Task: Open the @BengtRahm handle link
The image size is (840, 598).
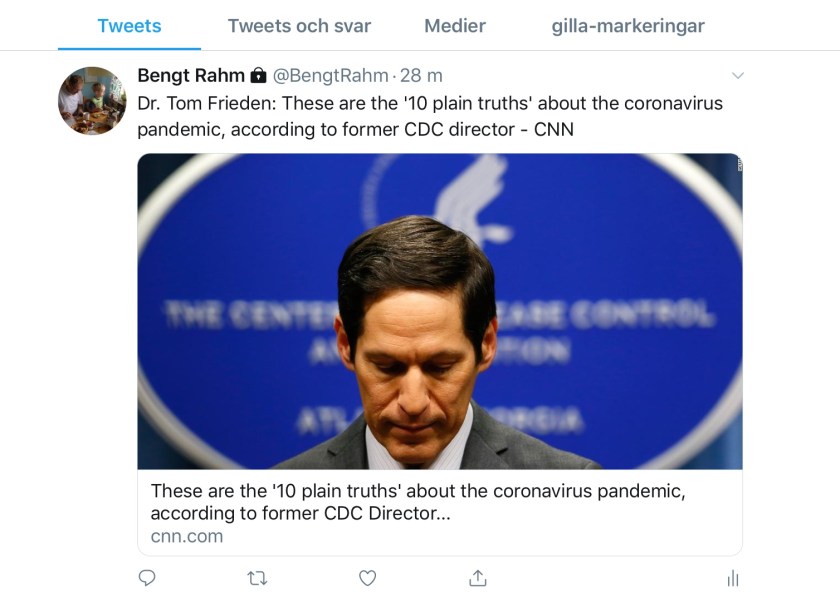Action: click(x=331, y=76)
